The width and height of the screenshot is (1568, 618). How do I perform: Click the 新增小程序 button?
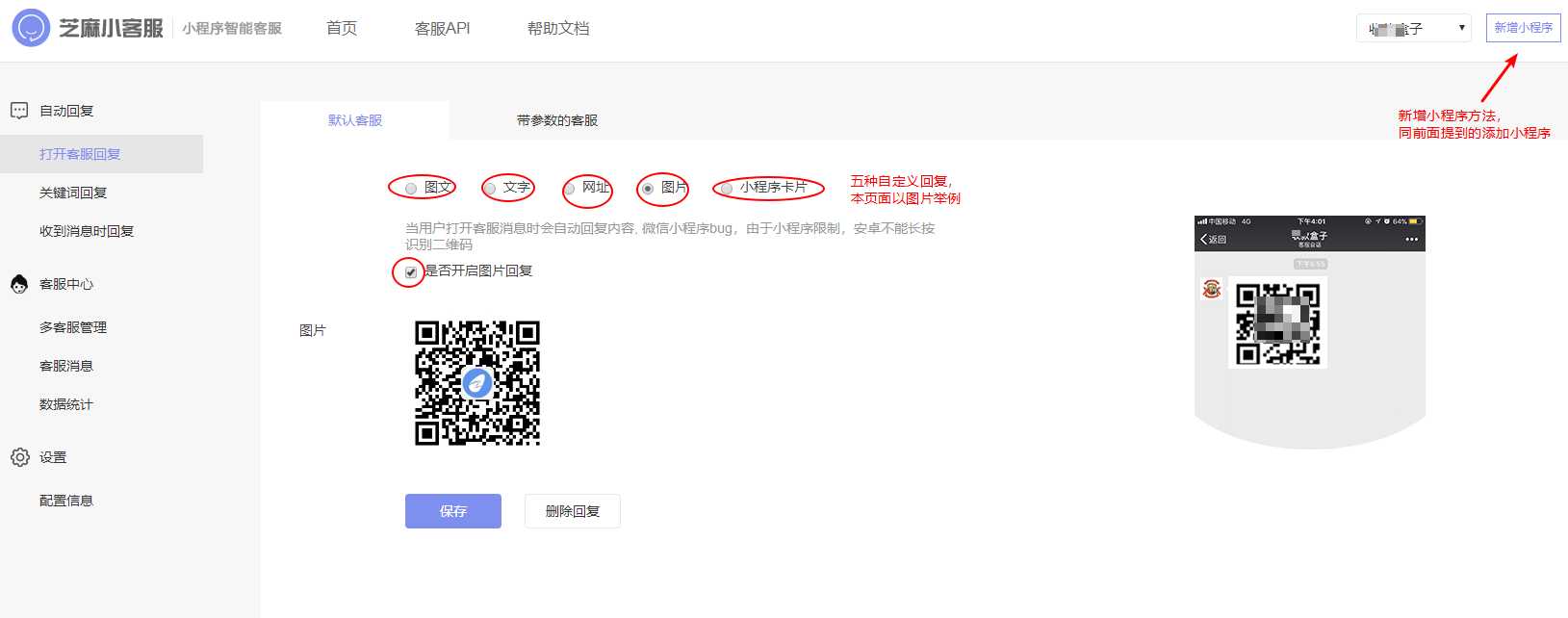(x=1523, y=28)
